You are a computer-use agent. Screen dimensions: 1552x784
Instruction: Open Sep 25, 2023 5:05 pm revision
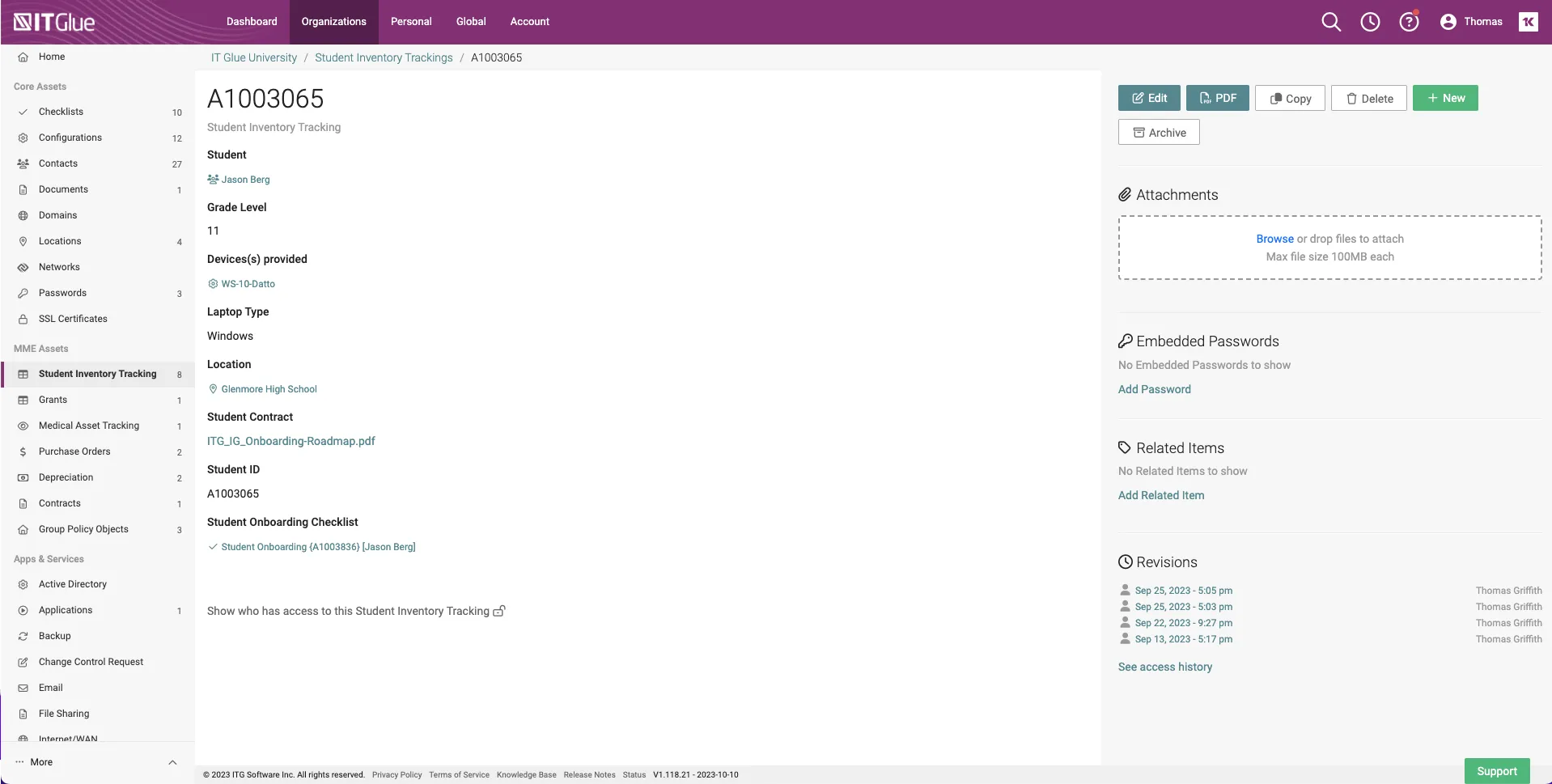click(1183, 591)
